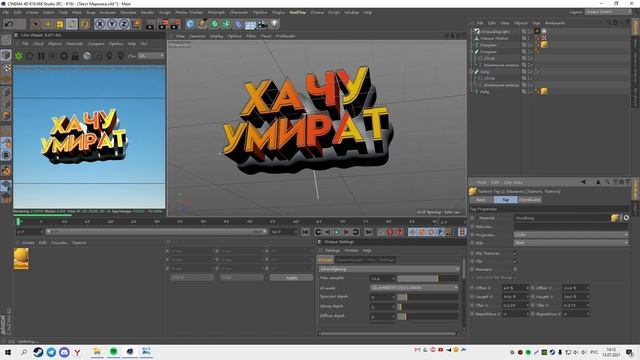Image resolution: width=640 pixels, height=360 pixels.
Task: Click the green Octane send scene icon
Action: (19, 56)
